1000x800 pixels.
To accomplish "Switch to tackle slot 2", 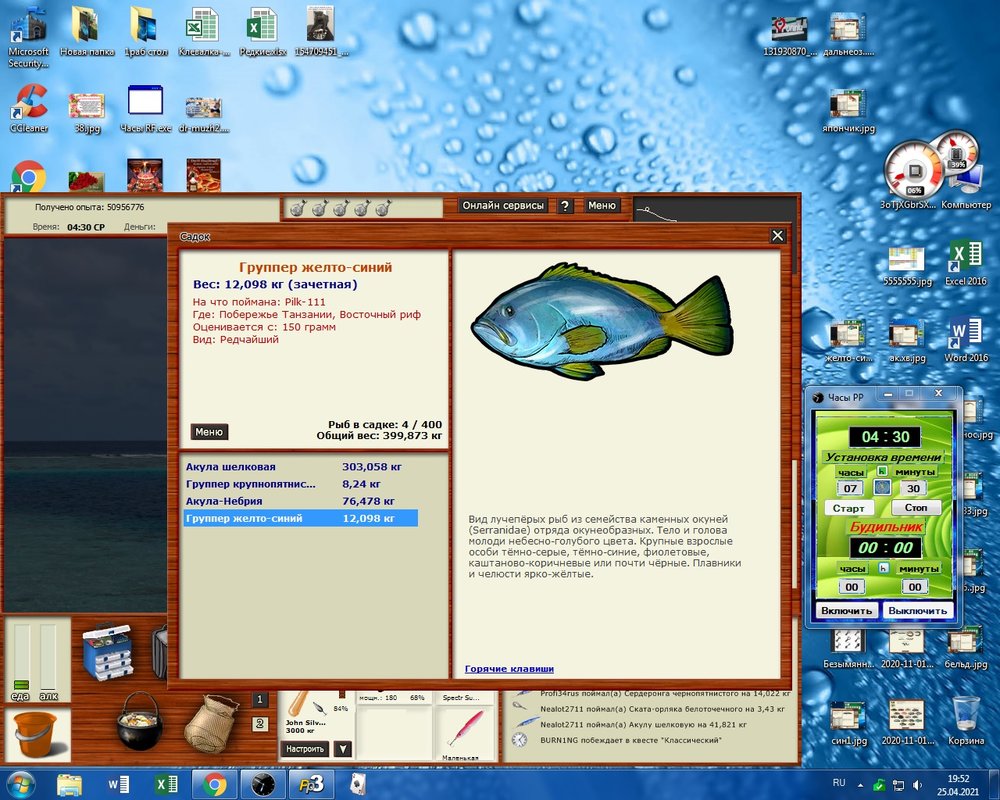I will tap(260, 723).
